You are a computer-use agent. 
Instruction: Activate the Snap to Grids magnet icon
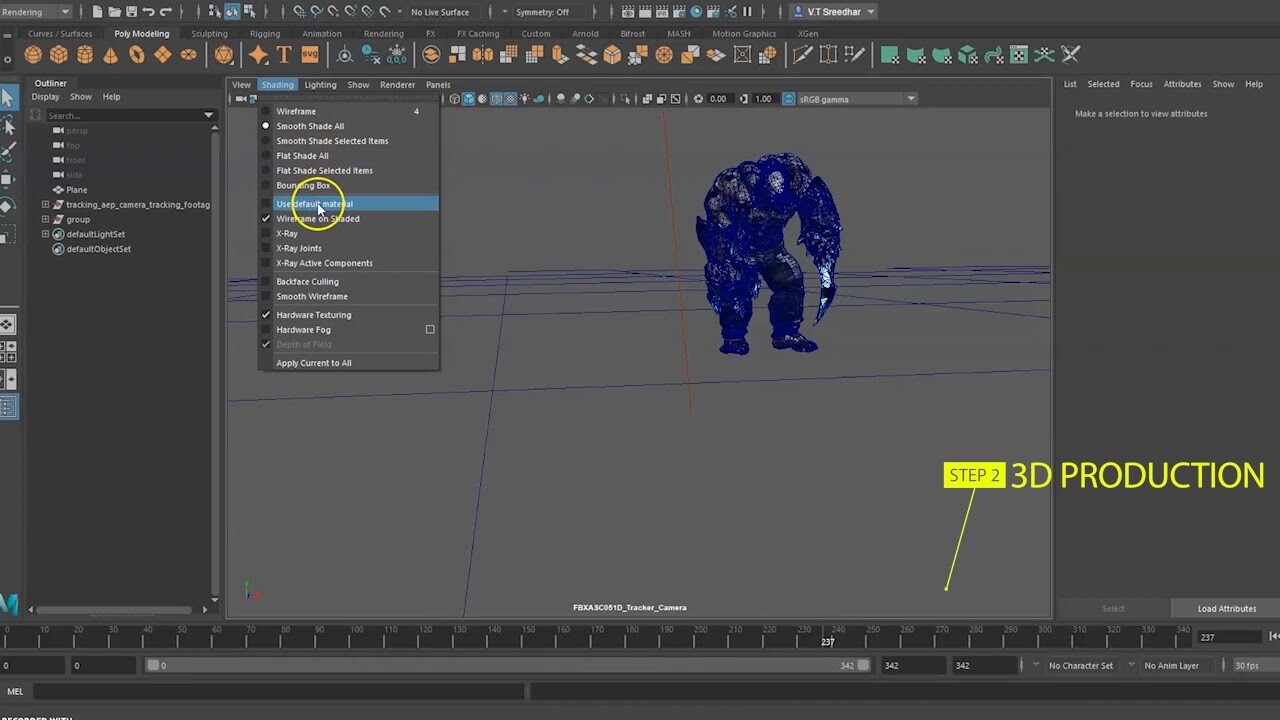(x=299, y=12)
